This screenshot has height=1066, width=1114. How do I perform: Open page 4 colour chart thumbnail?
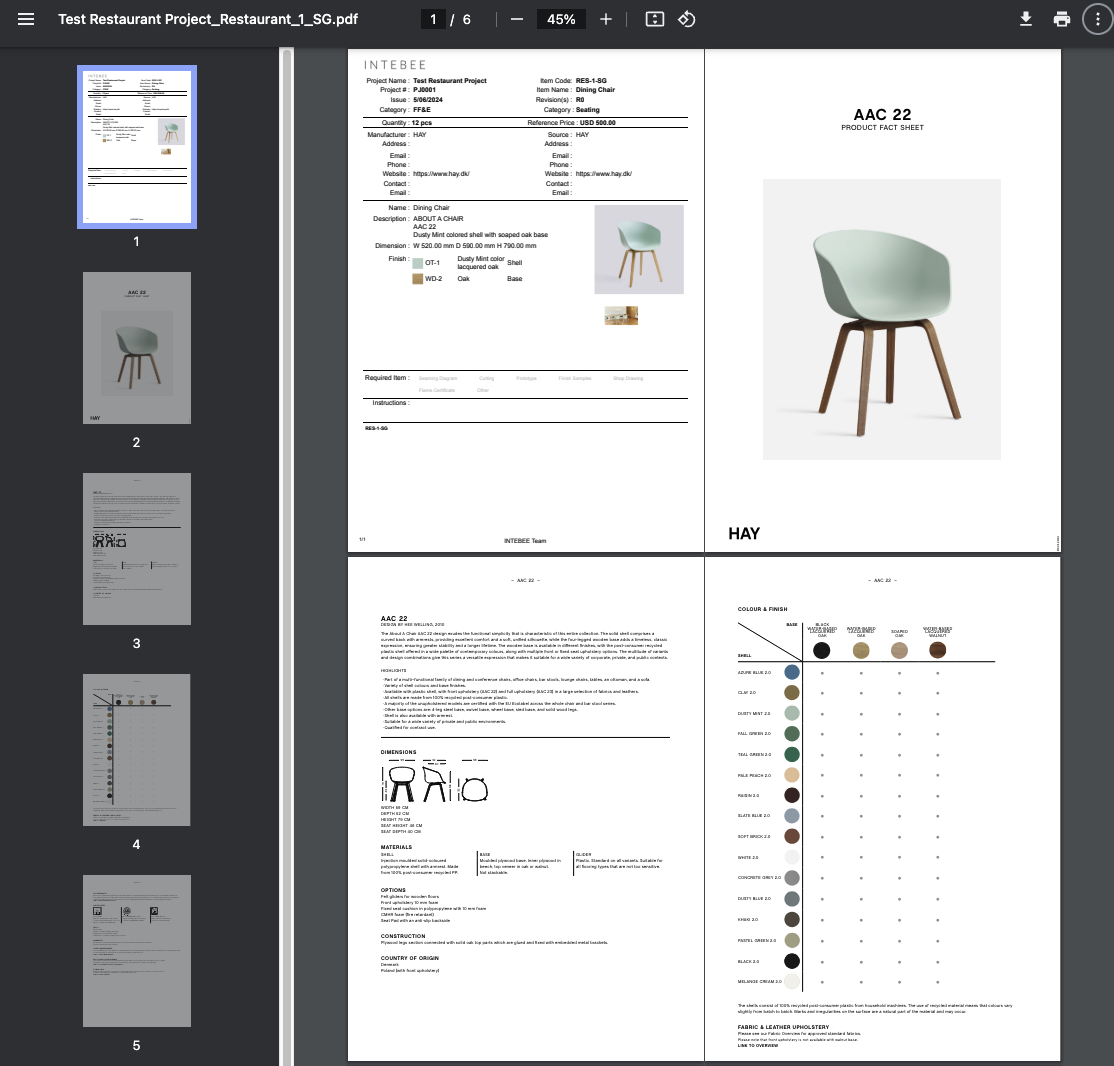coord(136,750)
